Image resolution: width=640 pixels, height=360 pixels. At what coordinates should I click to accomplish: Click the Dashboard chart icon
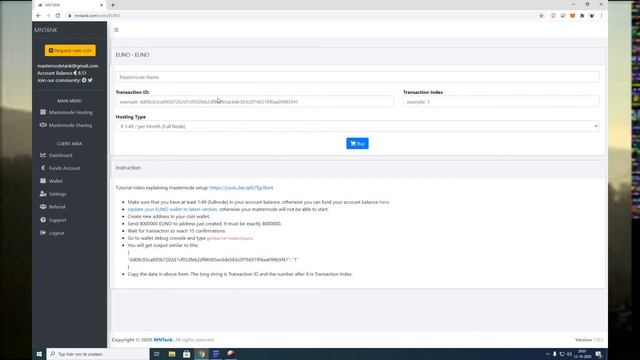coord(43,155)
